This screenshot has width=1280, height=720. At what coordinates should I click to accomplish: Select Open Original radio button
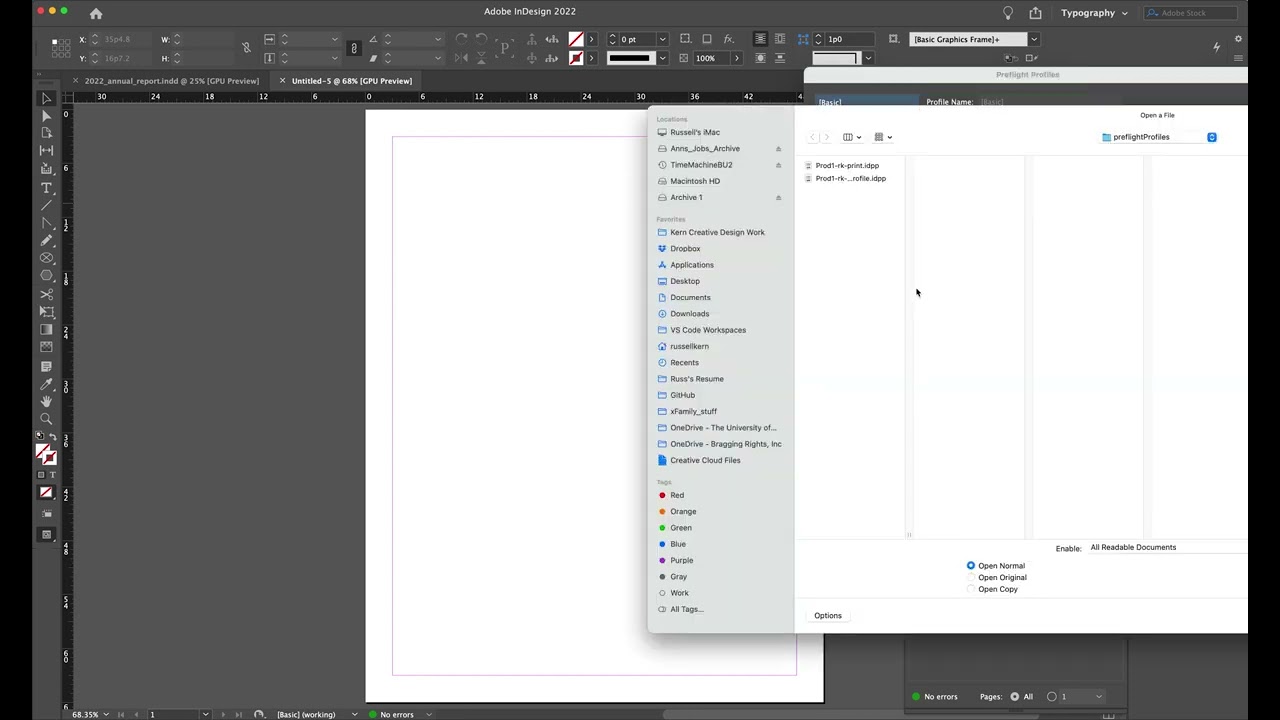(x=970, y=578)
